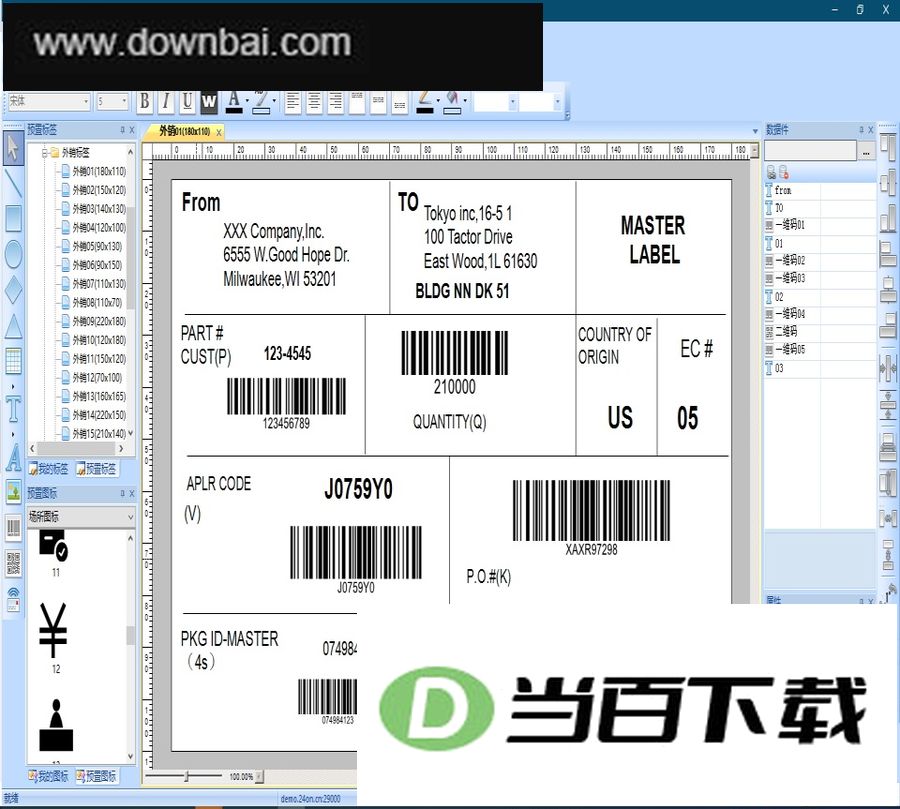Image resolution: width=900 pixels, height=809 pixels.
Task: Click the align left edges icon
Action: click(x=887, y=254)
